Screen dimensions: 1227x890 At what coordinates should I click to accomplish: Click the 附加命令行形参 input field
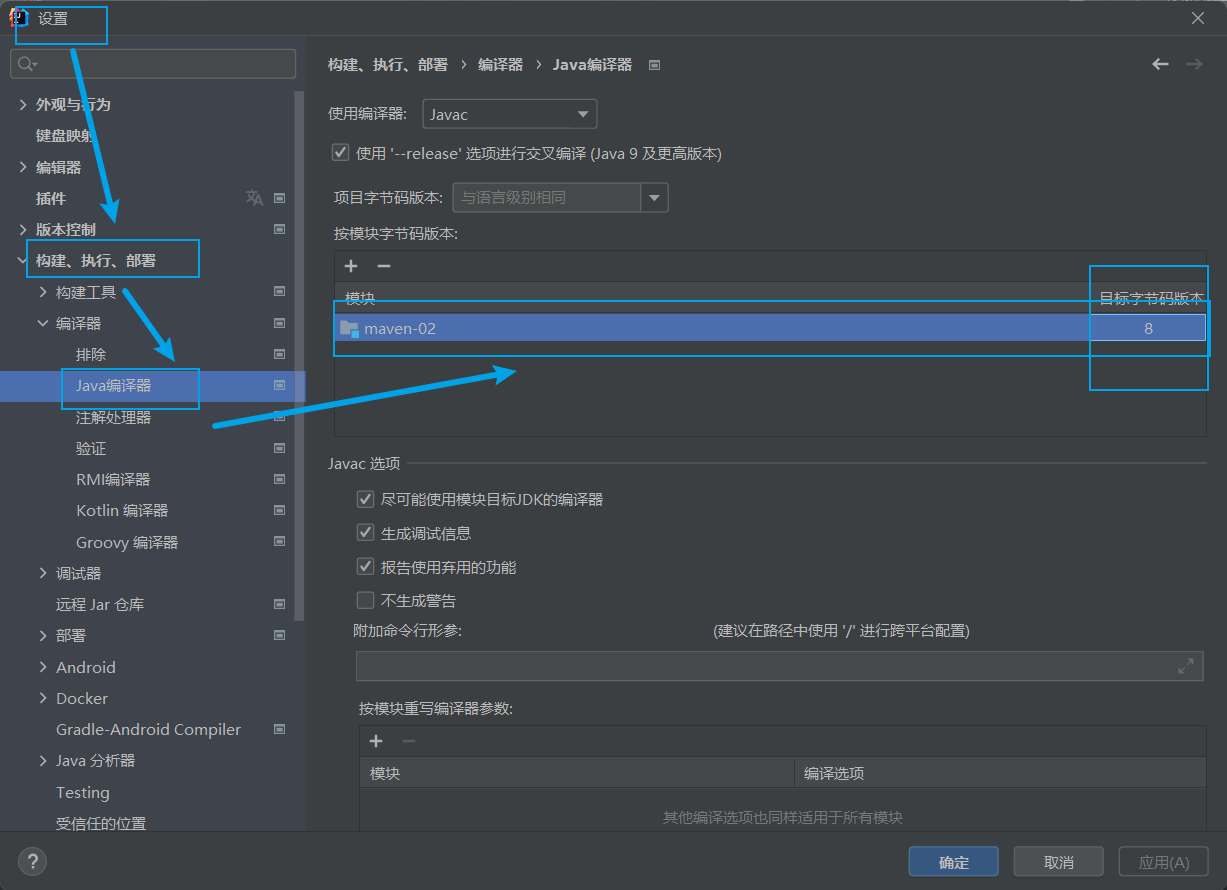(x=780, y=666)
